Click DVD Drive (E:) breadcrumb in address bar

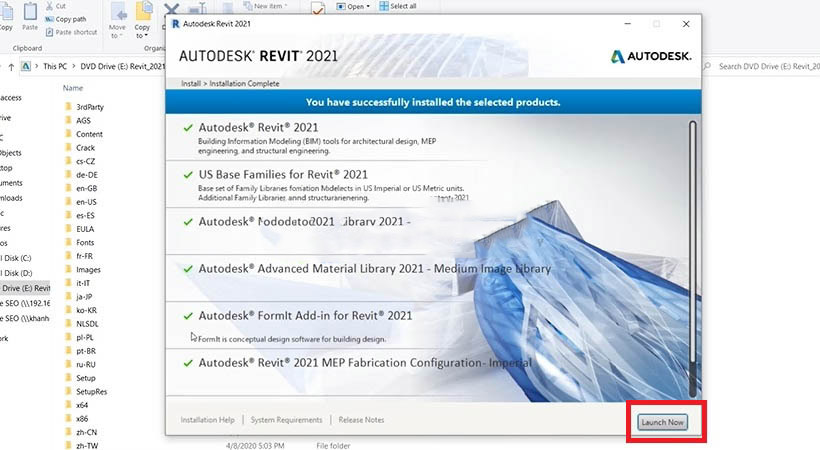click(x=122, y=66)
